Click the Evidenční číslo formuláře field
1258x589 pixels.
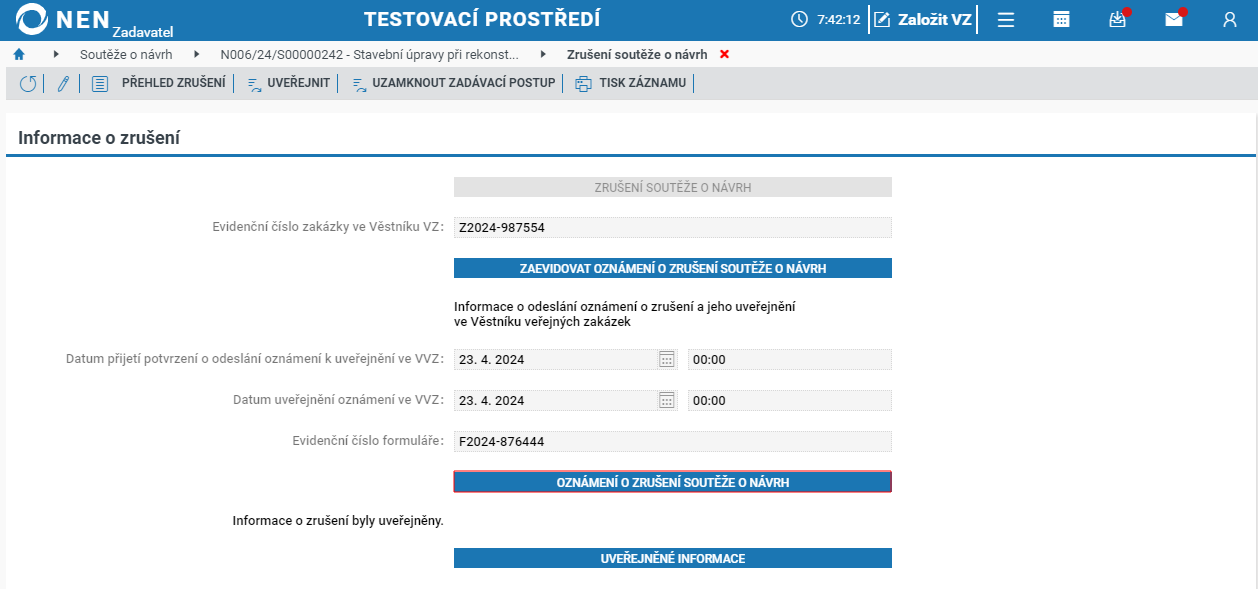tap(673, 441)
